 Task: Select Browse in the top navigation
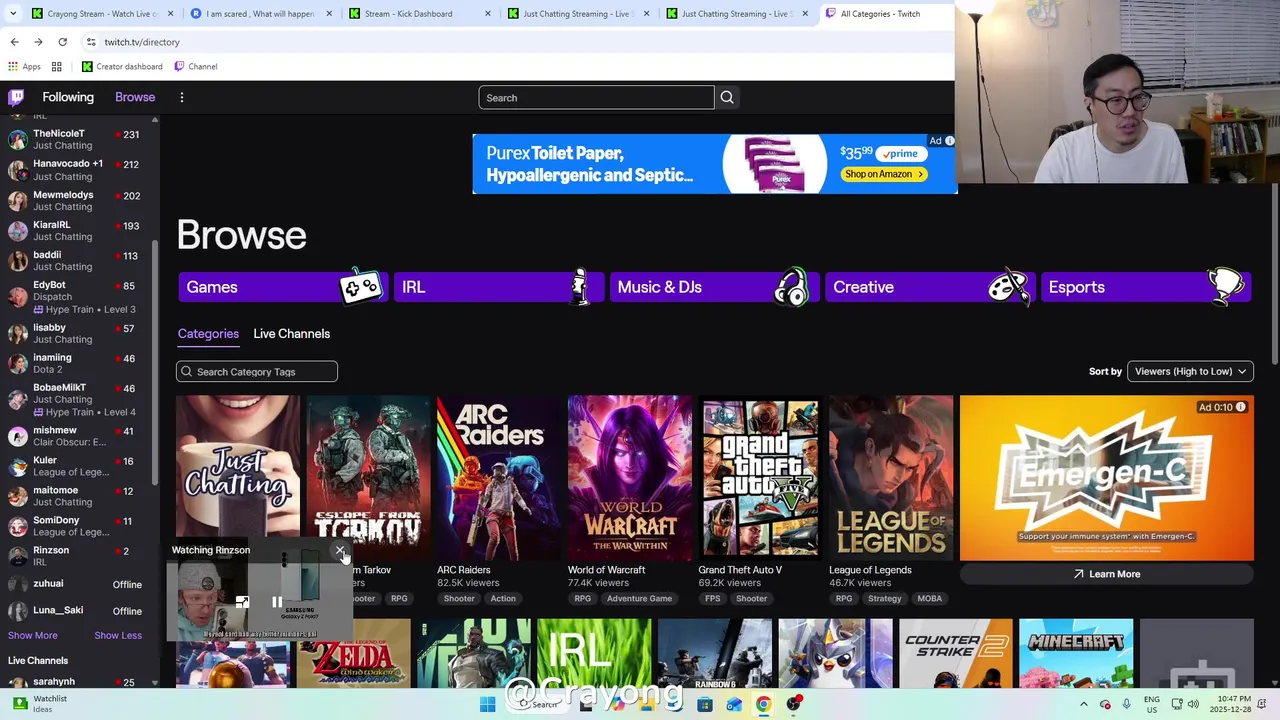point(135,97)
